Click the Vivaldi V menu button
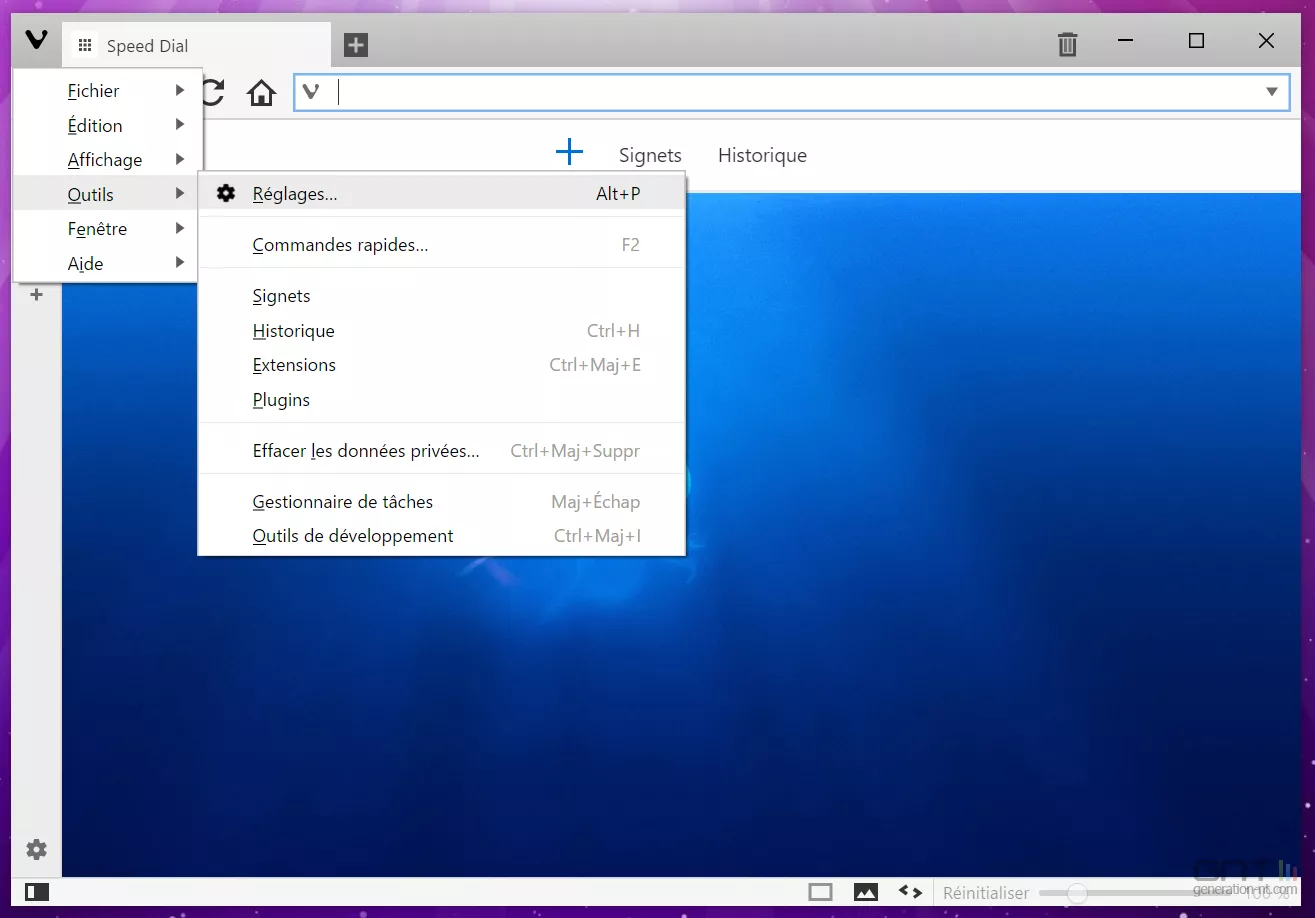The width and height of the screenshot is (1315, 918). pyautogui.click(x=36, y=41)
